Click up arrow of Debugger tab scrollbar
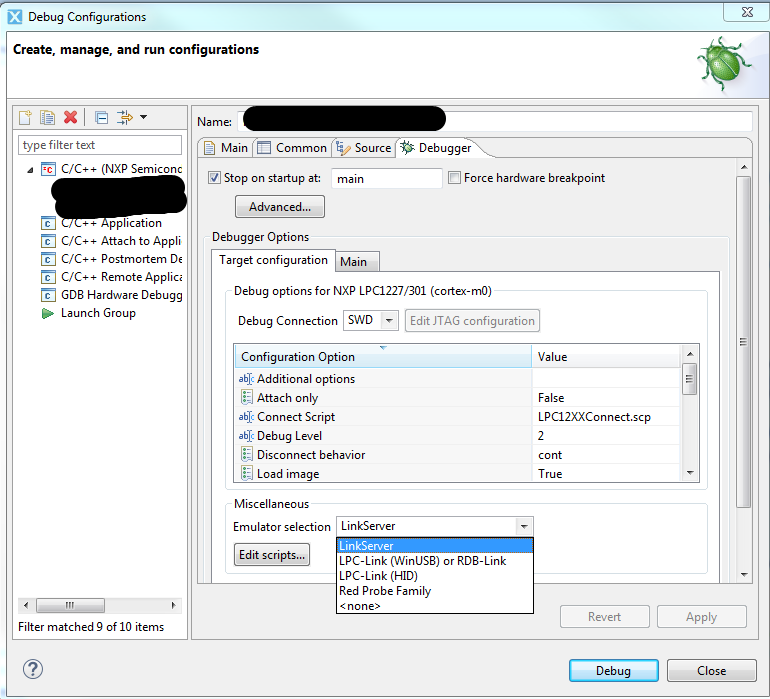Screen dimensions: 770x699 [x=744, y=167]
